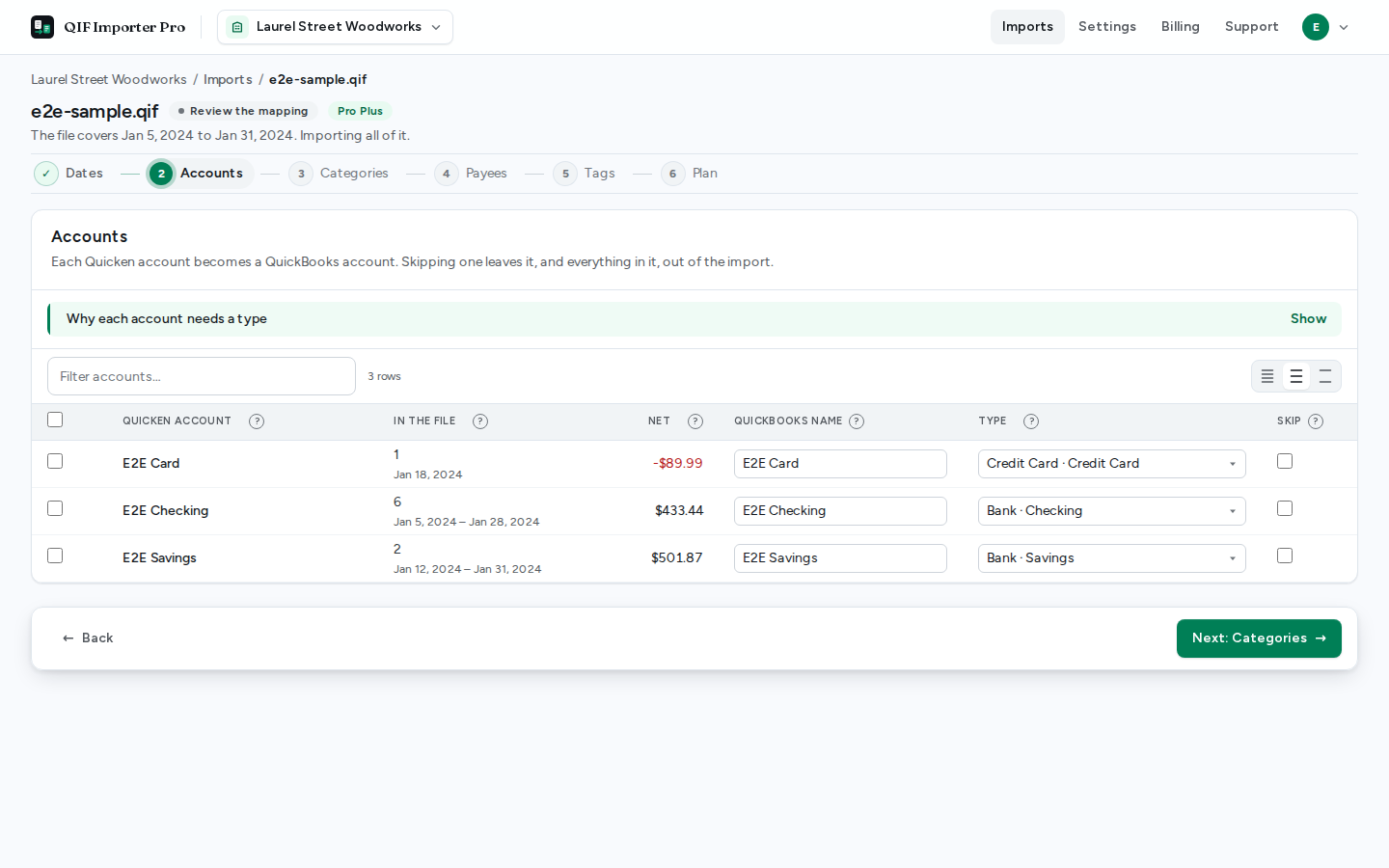Click step 3 number circle for Categories

click(301, 174)
